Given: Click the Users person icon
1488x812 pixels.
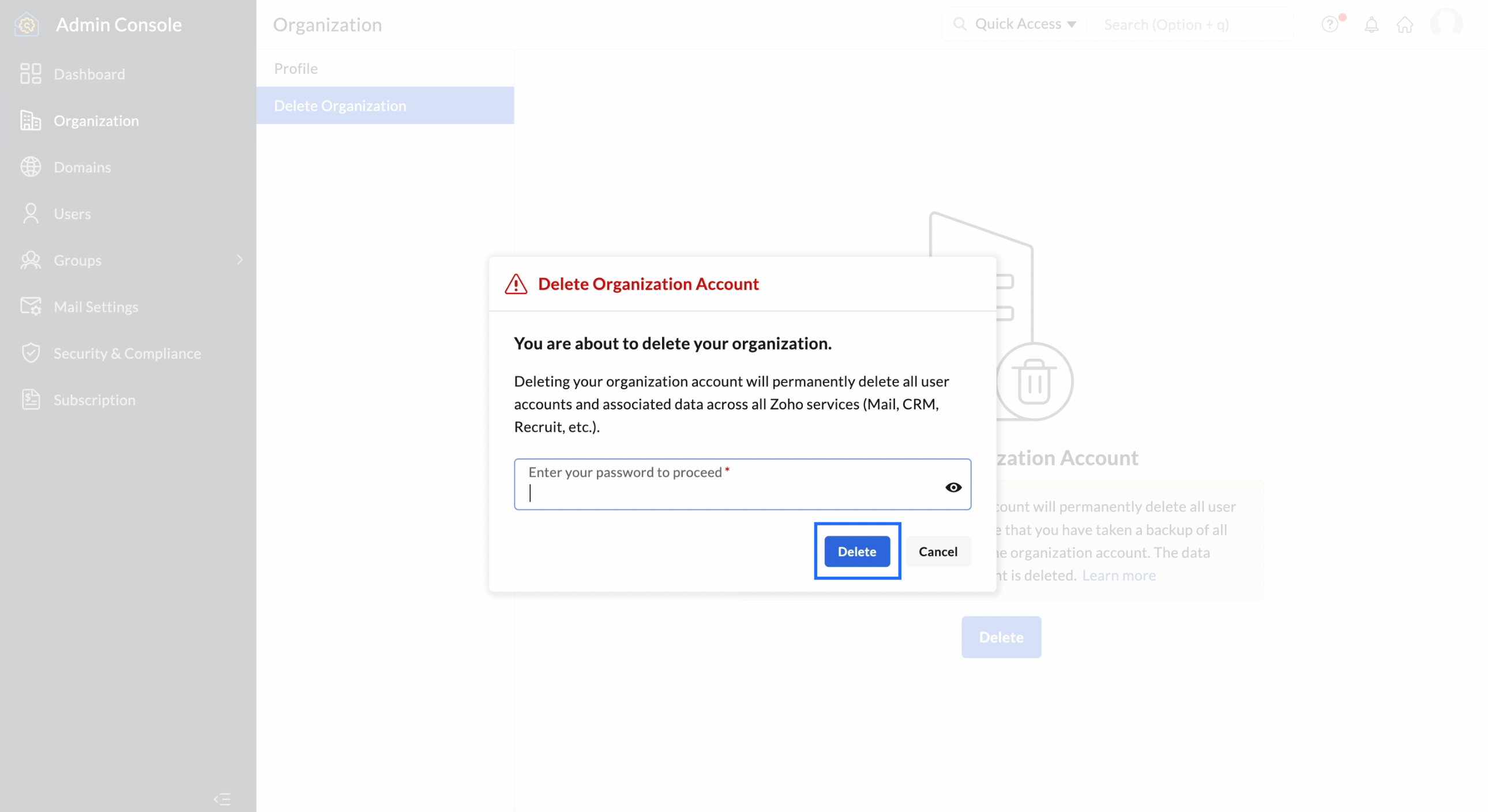Looking at the screenshot, I should pyautogui.click(x=30, y=213).
